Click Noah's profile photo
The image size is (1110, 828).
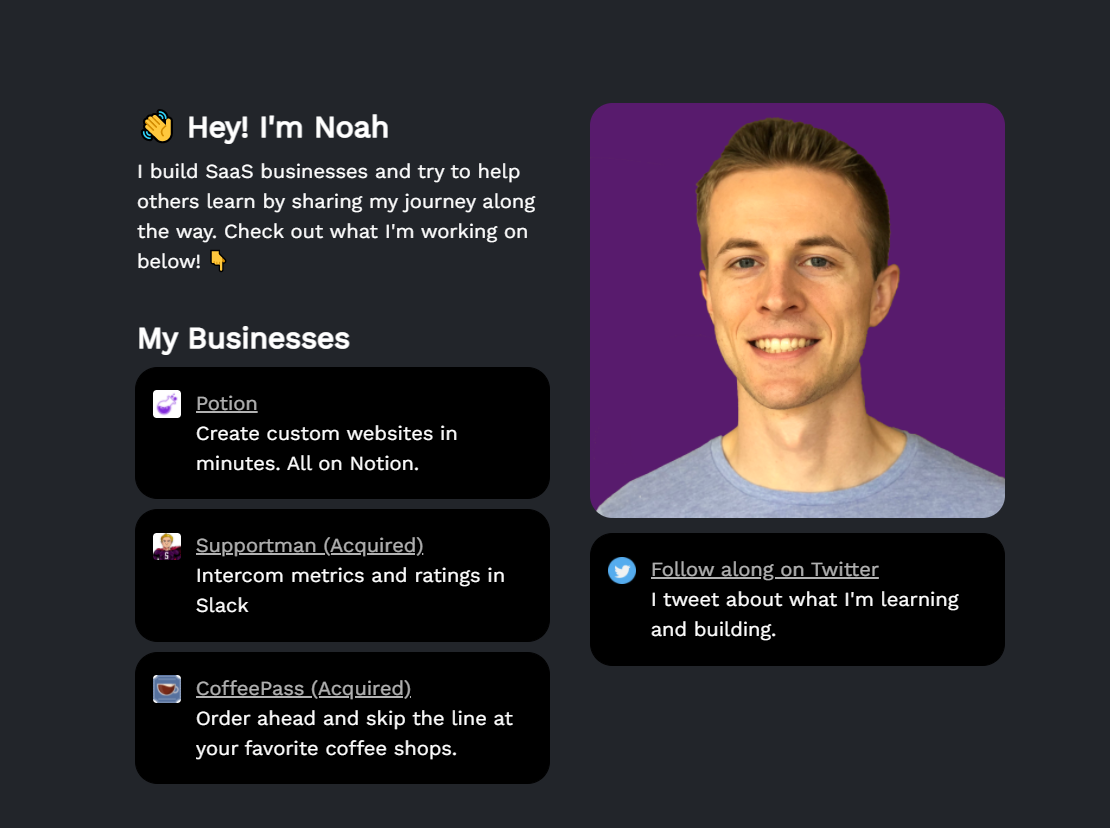797,310
